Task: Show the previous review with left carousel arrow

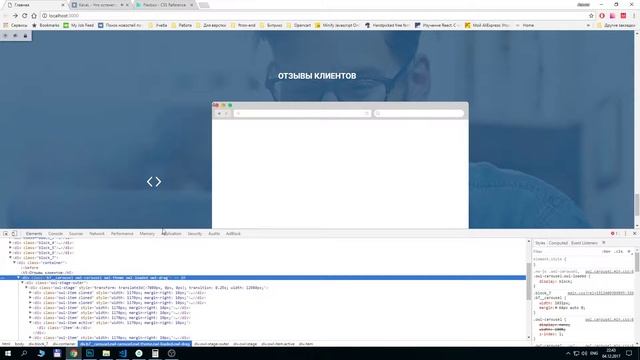Action: [150, 182]
